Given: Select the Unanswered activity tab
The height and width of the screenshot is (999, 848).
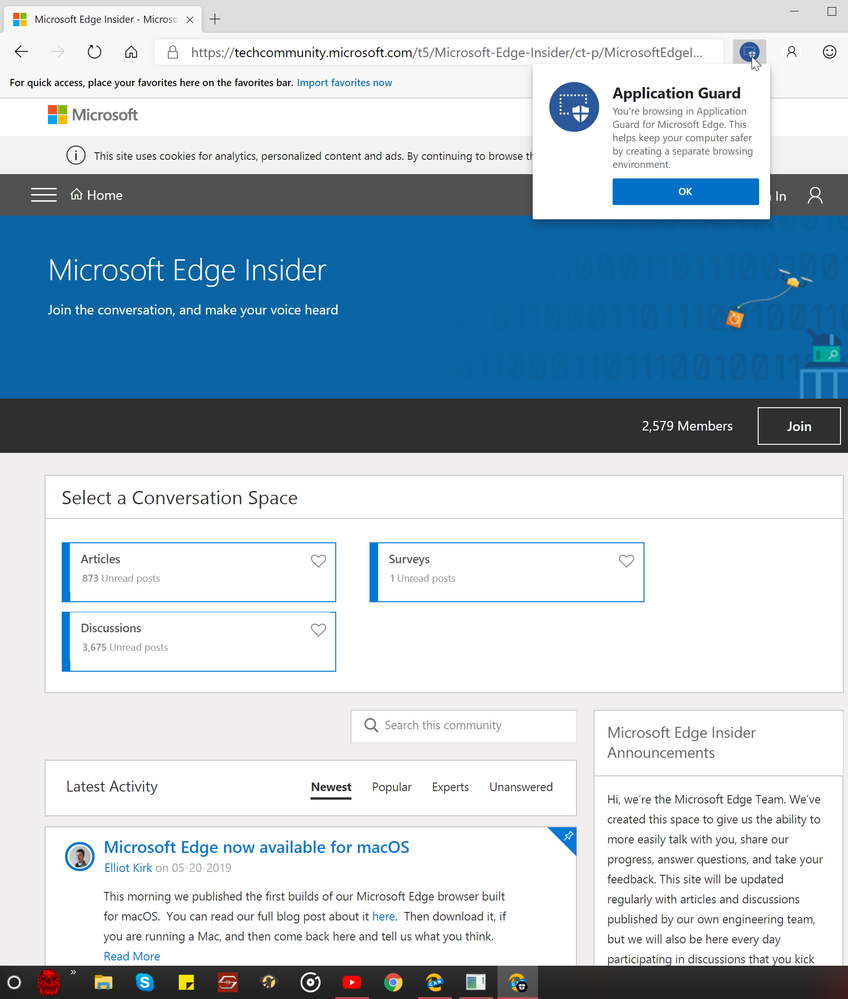Looking at the screenshot, I should click(x=521, y=787).
